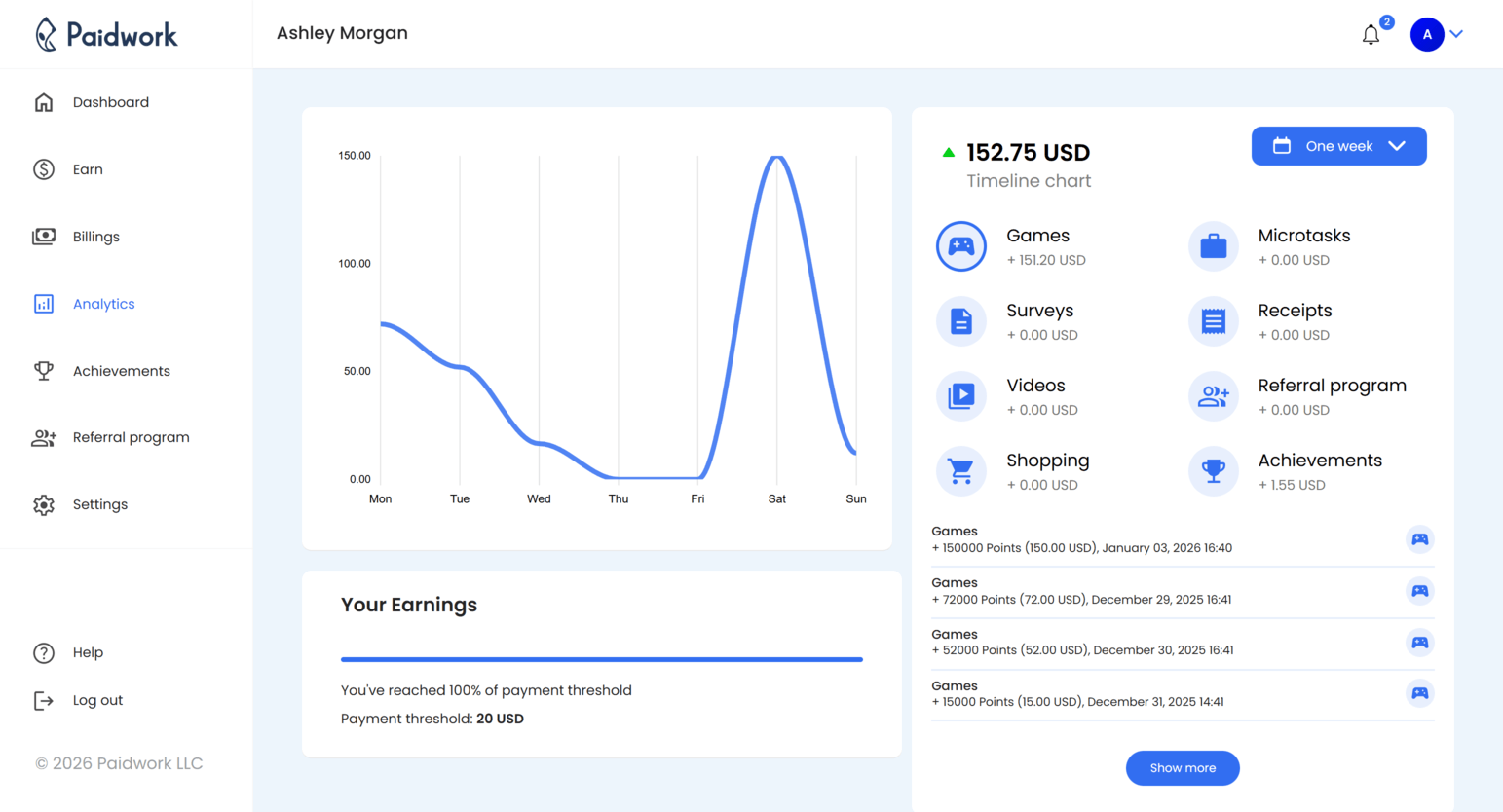Open the Videos play icon
The image size is (1503, 812).
point(961,396)
